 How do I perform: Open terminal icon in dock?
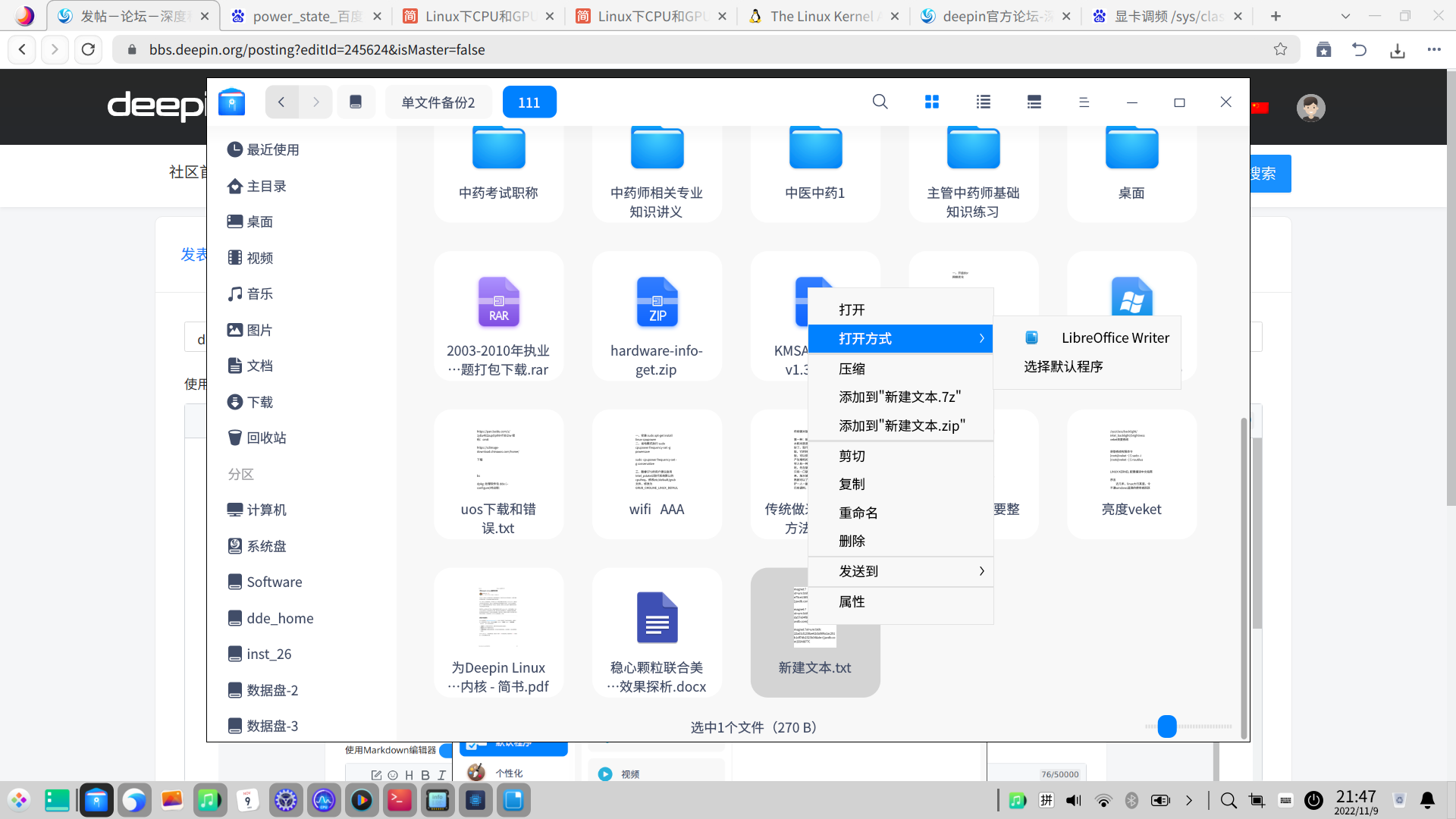point(400,800)
